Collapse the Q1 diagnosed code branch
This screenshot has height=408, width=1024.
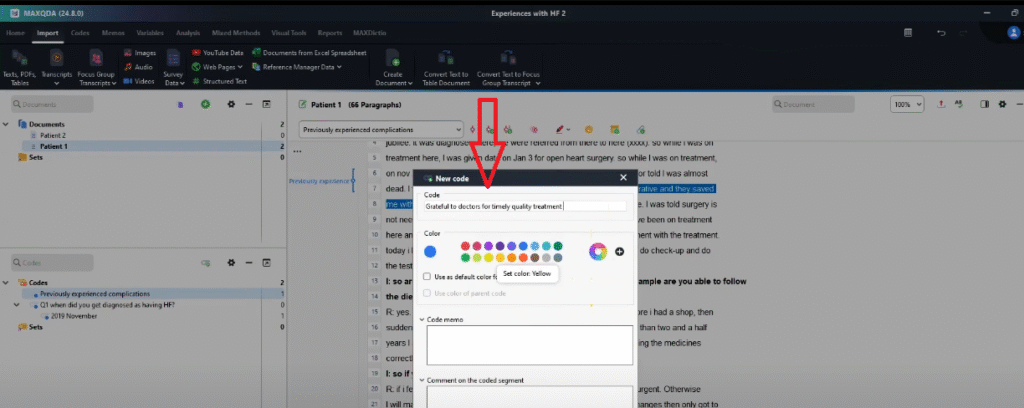tap(16, 305)
